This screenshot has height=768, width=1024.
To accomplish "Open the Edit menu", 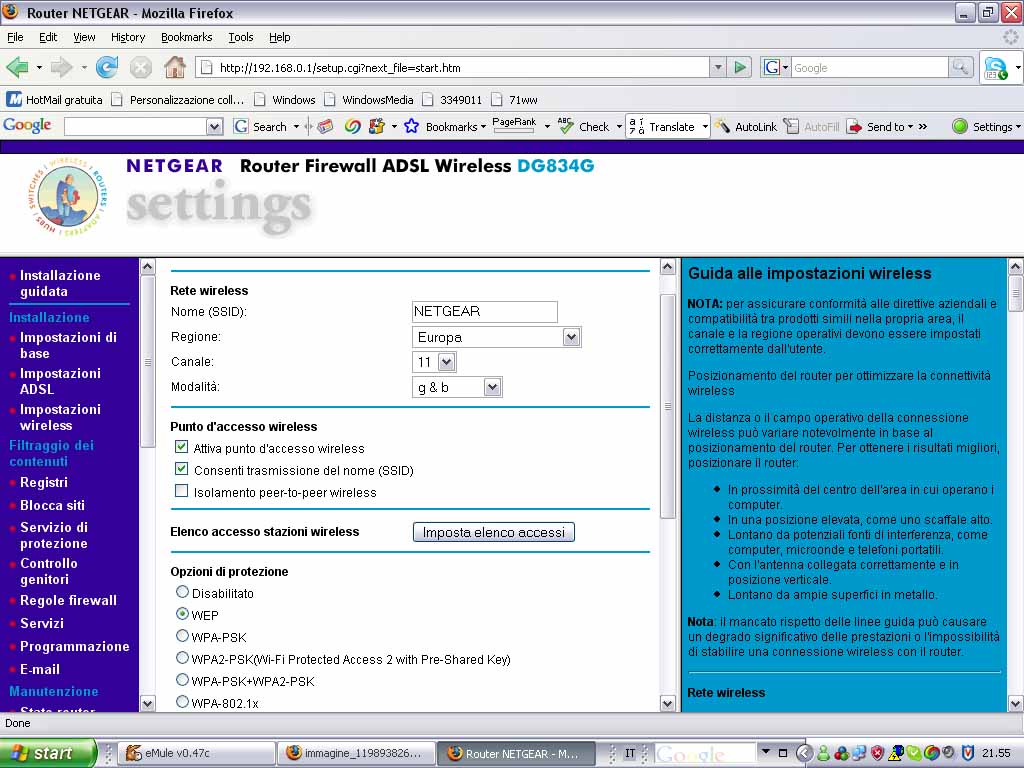I will click(x=48, y=37).
